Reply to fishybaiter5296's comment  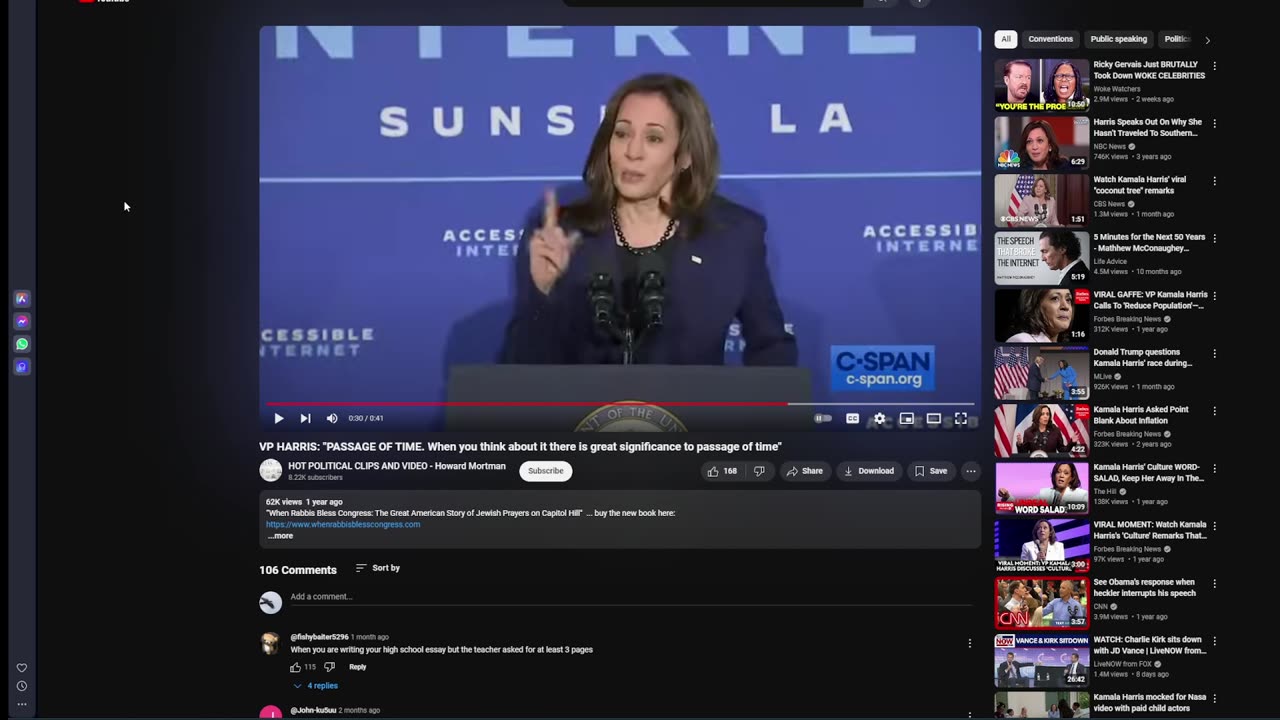(x=357, y=667)
